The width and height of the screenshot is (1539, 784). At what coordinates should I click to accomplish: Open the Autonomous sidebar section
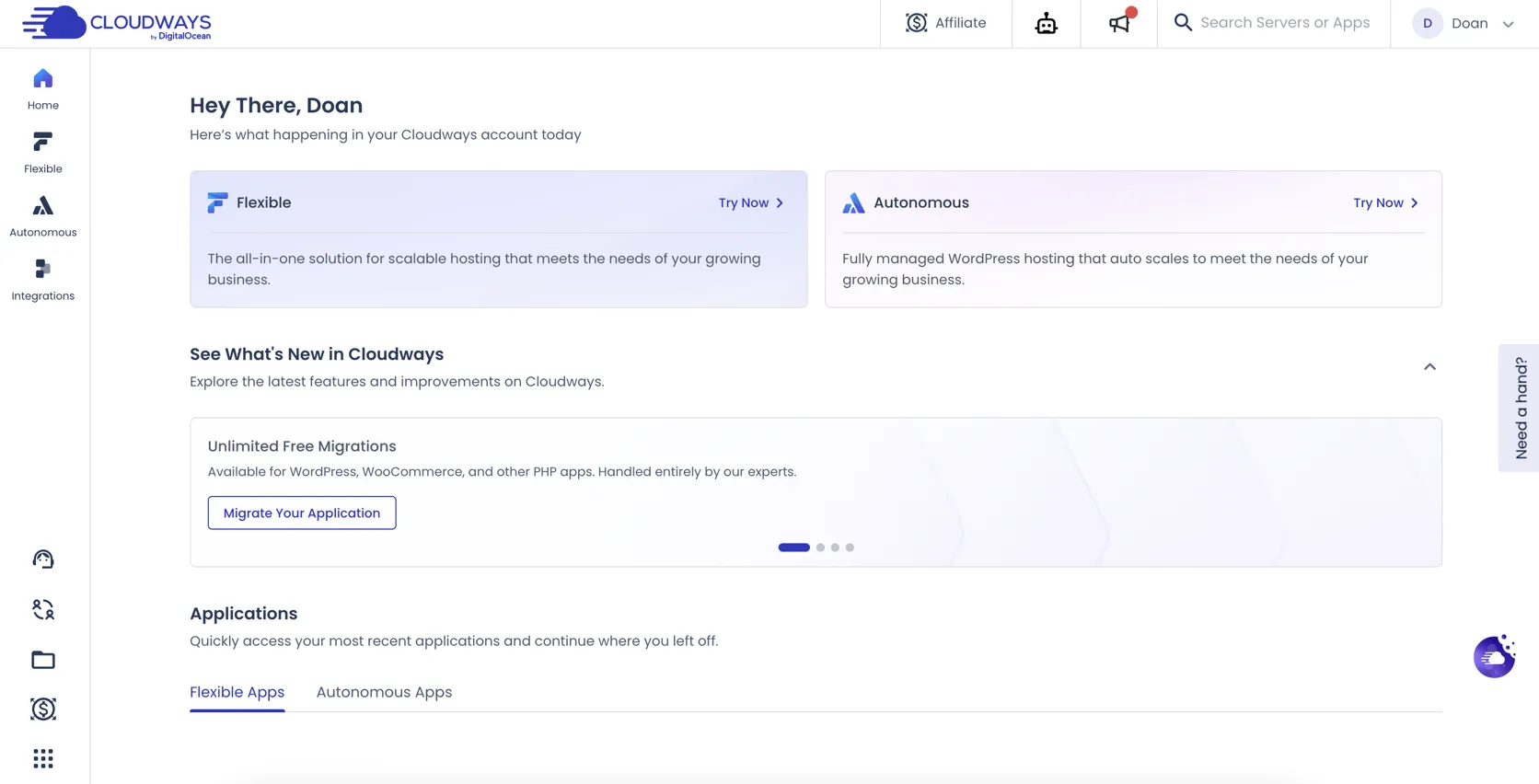click(x=43, y=216)
